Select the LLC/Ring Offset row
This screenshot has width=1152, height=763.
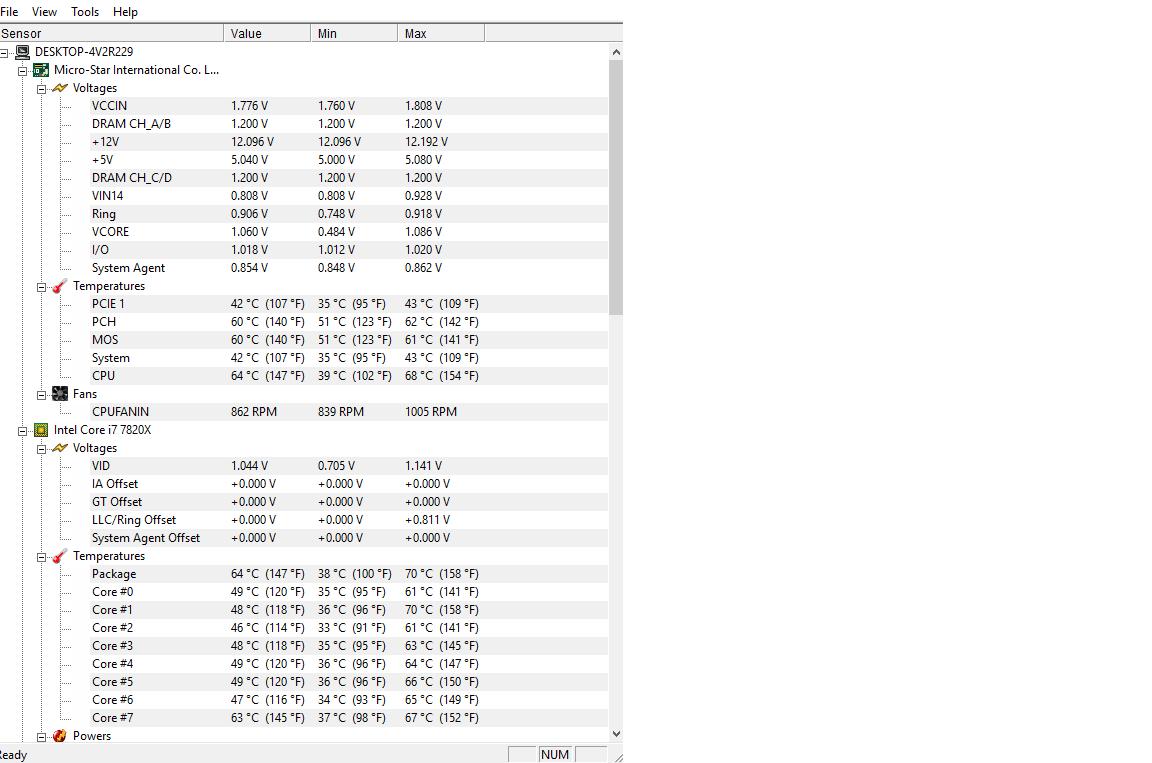[x=349, y=520]
